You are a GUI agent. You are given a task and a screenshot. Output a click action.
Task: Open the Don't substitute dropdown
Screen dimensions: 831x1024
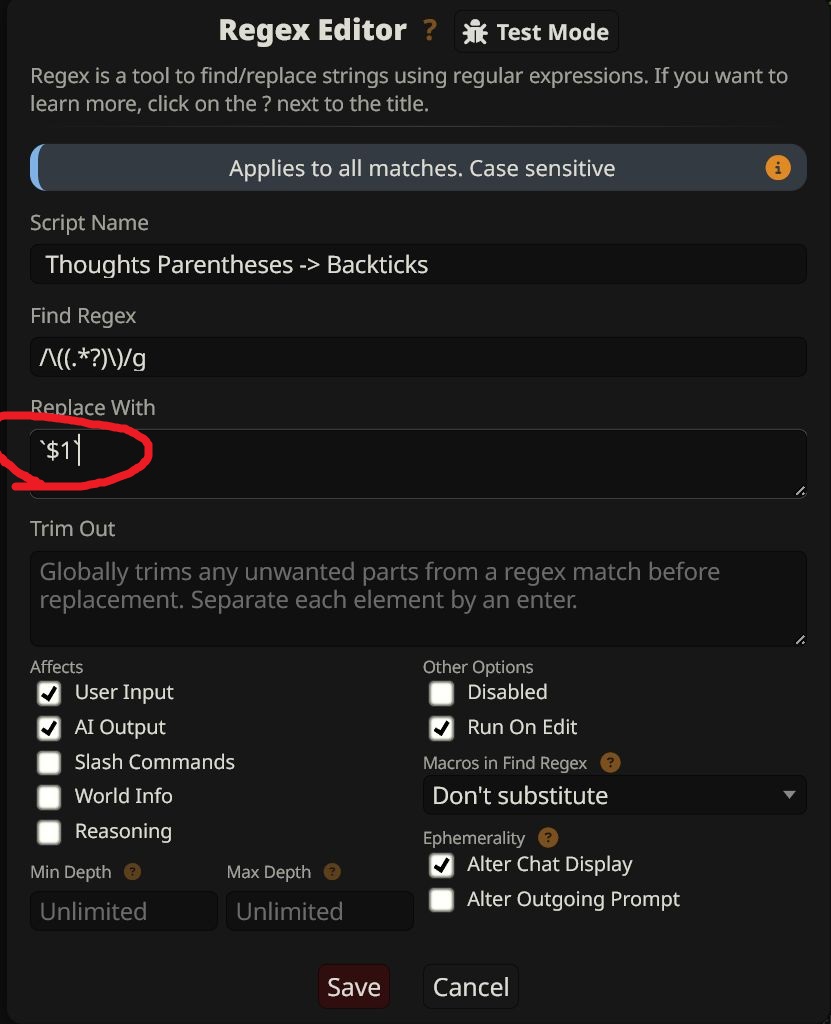(x=614, y=796)
